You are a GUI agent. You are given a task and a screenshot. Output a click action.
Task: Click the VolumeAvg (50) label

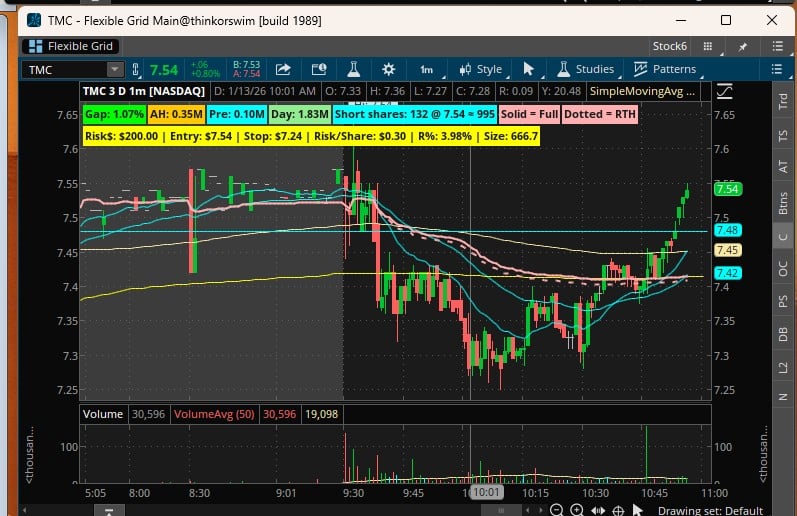tap(214, 414)
